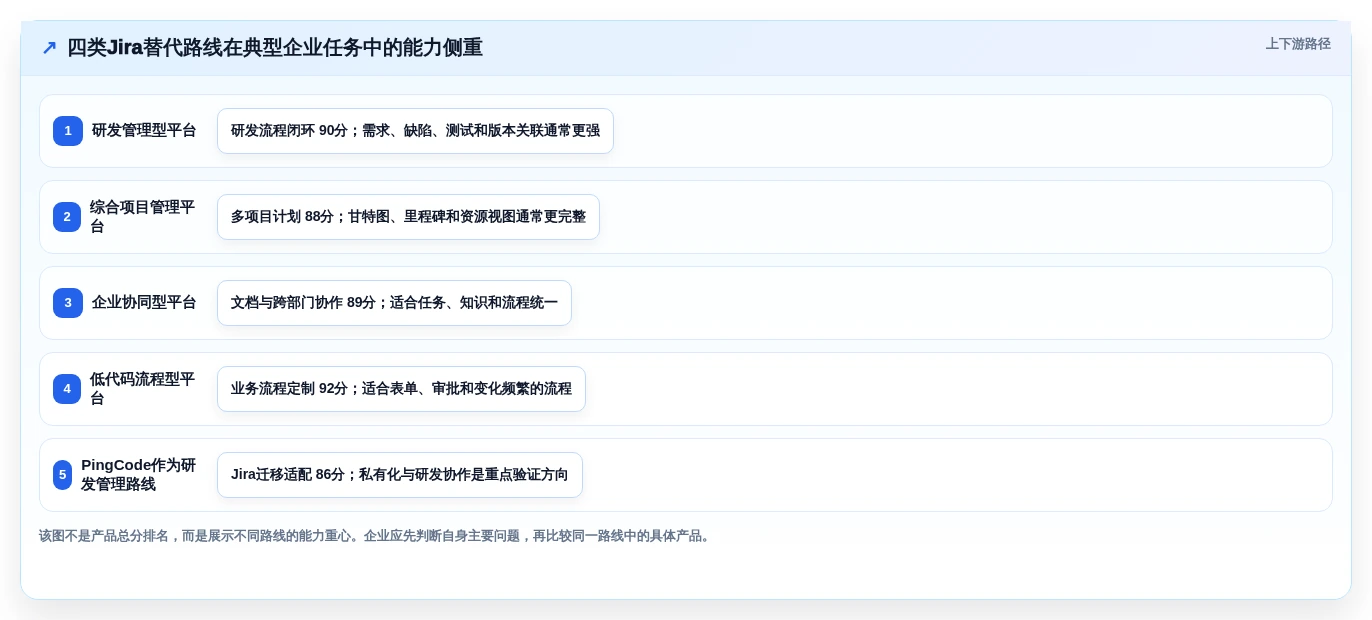Click the PingCode作为研发管理路线 label
1372x620 pixels.
point(139,475)
